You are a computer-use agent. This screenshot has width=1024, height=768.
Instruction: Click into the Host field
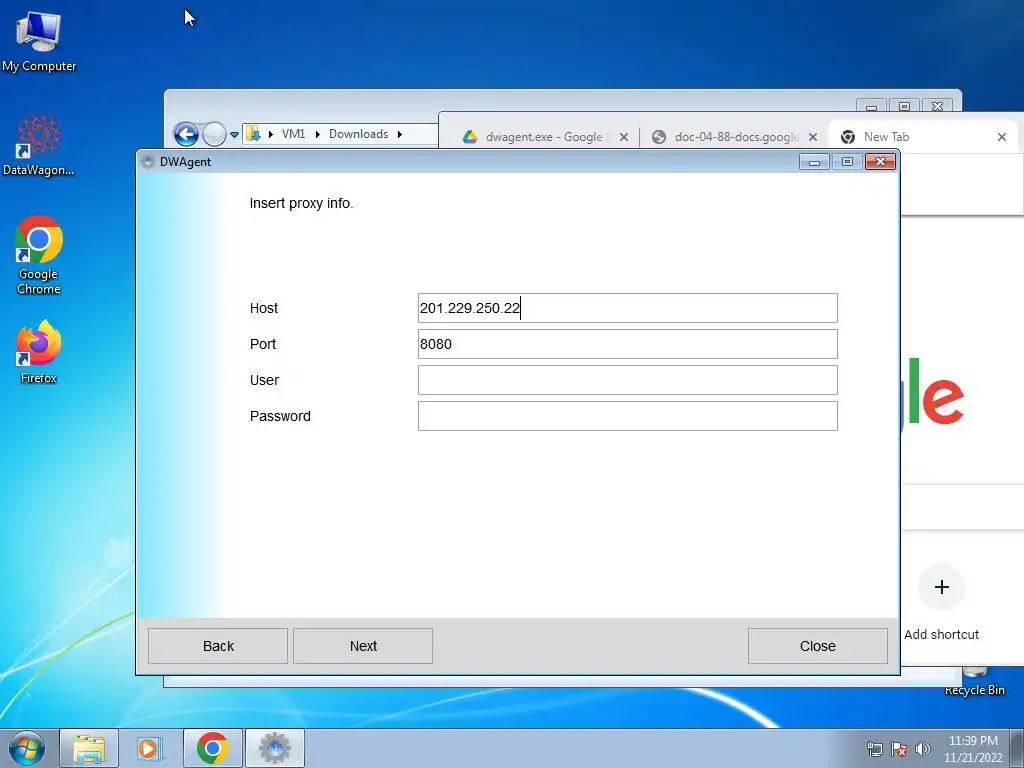coord(628,308)
